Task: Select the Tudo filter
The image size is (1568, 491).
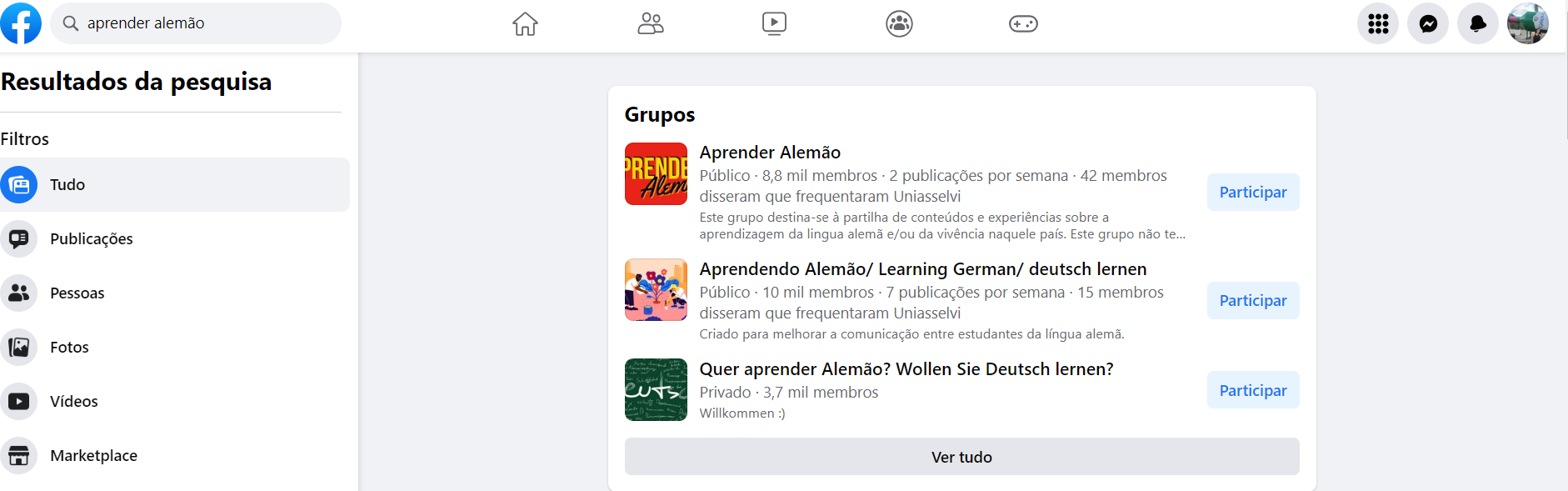Action: [175, 184]
